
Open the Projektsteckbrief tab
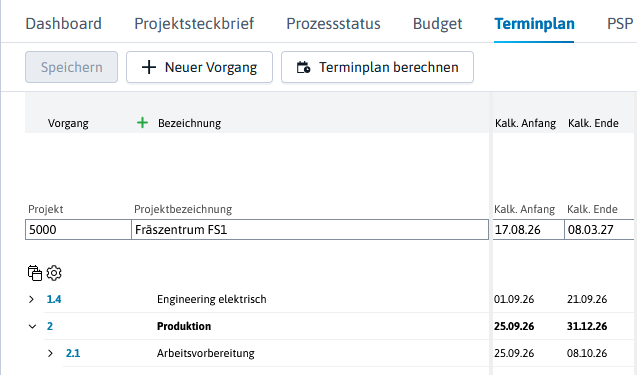194,24
